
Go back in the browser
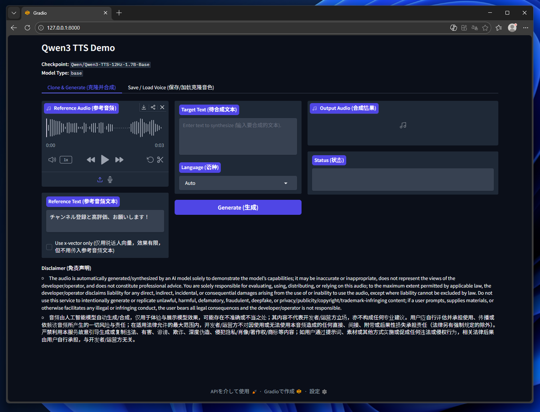[14, 28]
